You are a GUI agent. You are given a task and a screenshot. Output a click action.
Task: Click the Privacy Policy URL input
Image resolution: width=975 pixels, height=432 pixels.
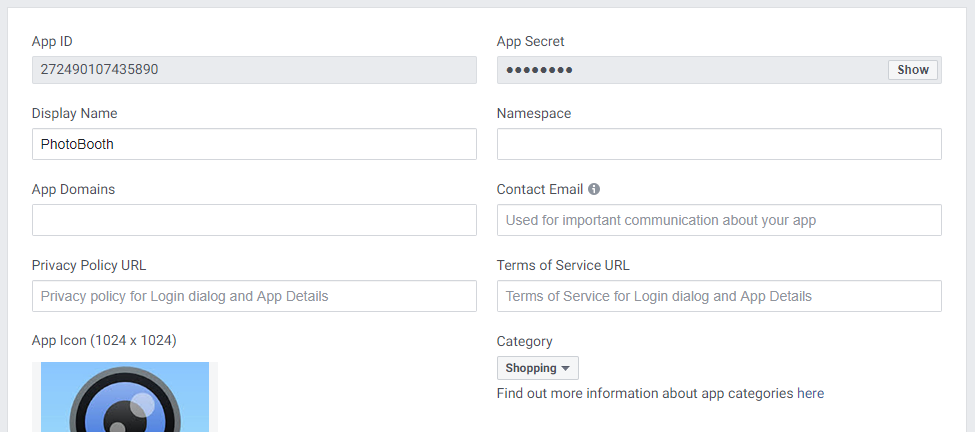(x=254, y=296)
